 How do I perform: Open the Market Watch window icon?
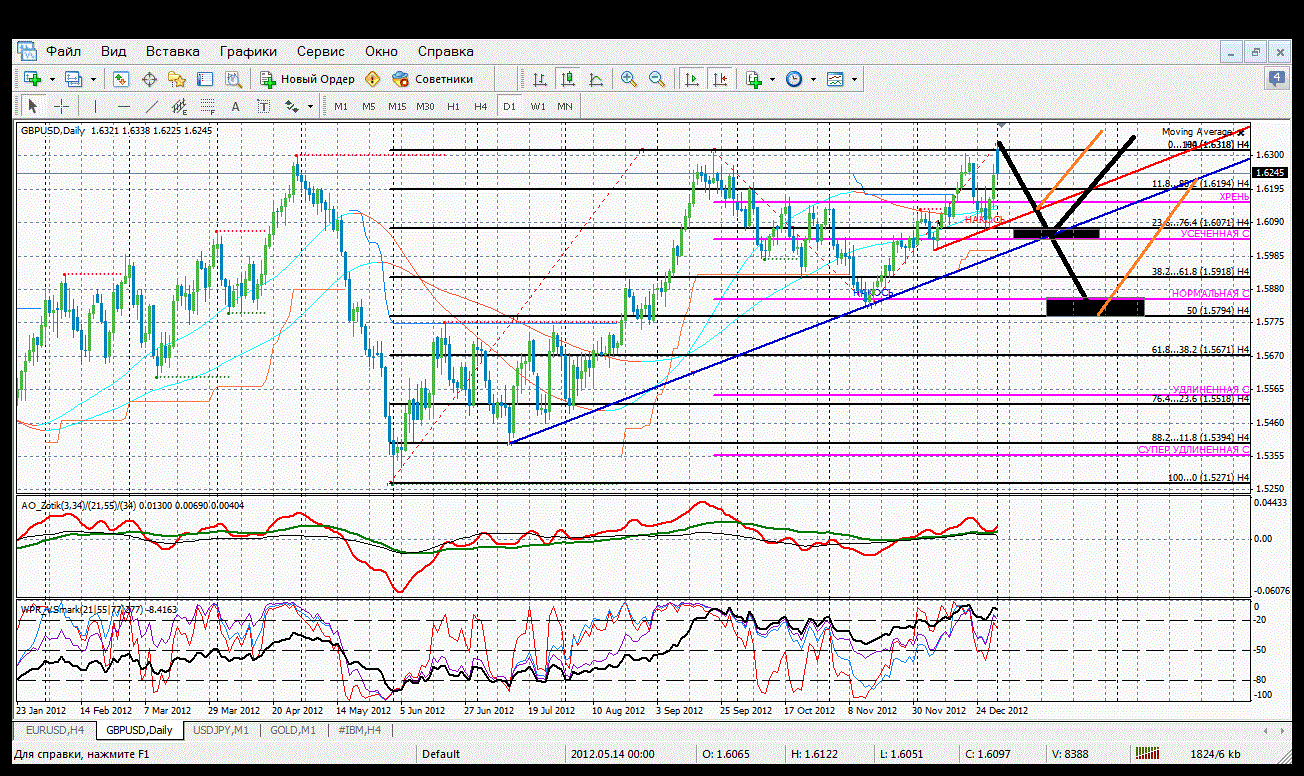(121, 79)
